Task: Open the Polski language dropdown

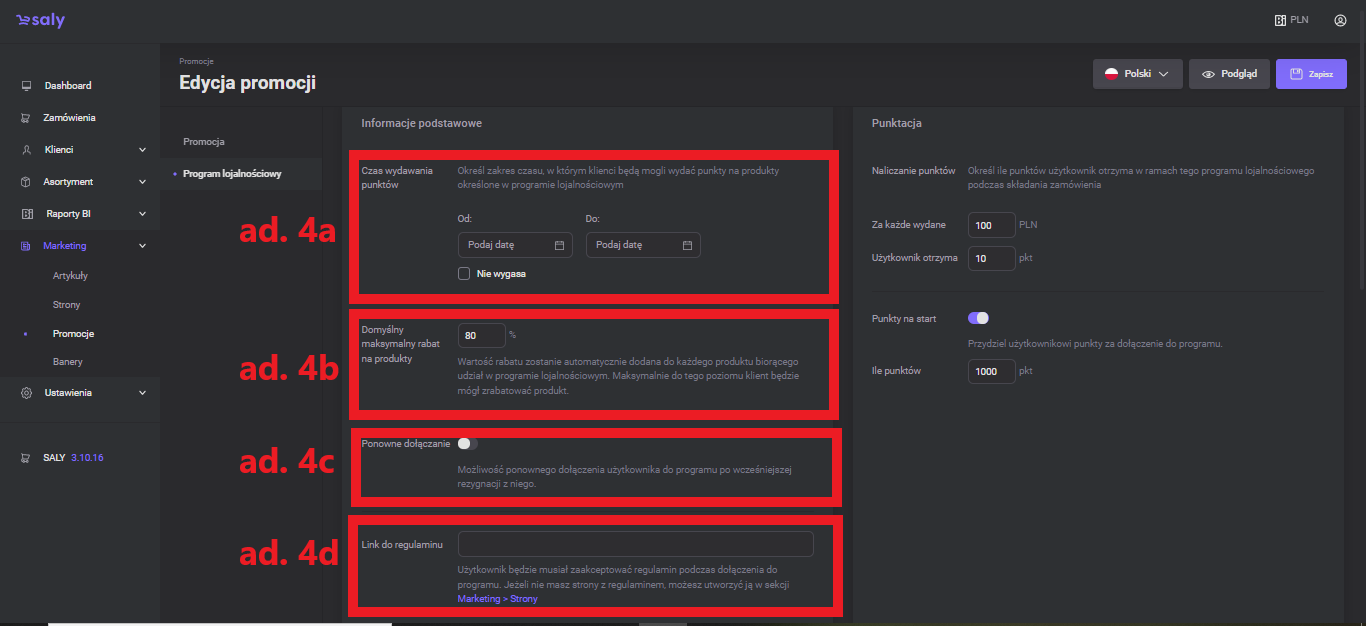Action: 1137,74
